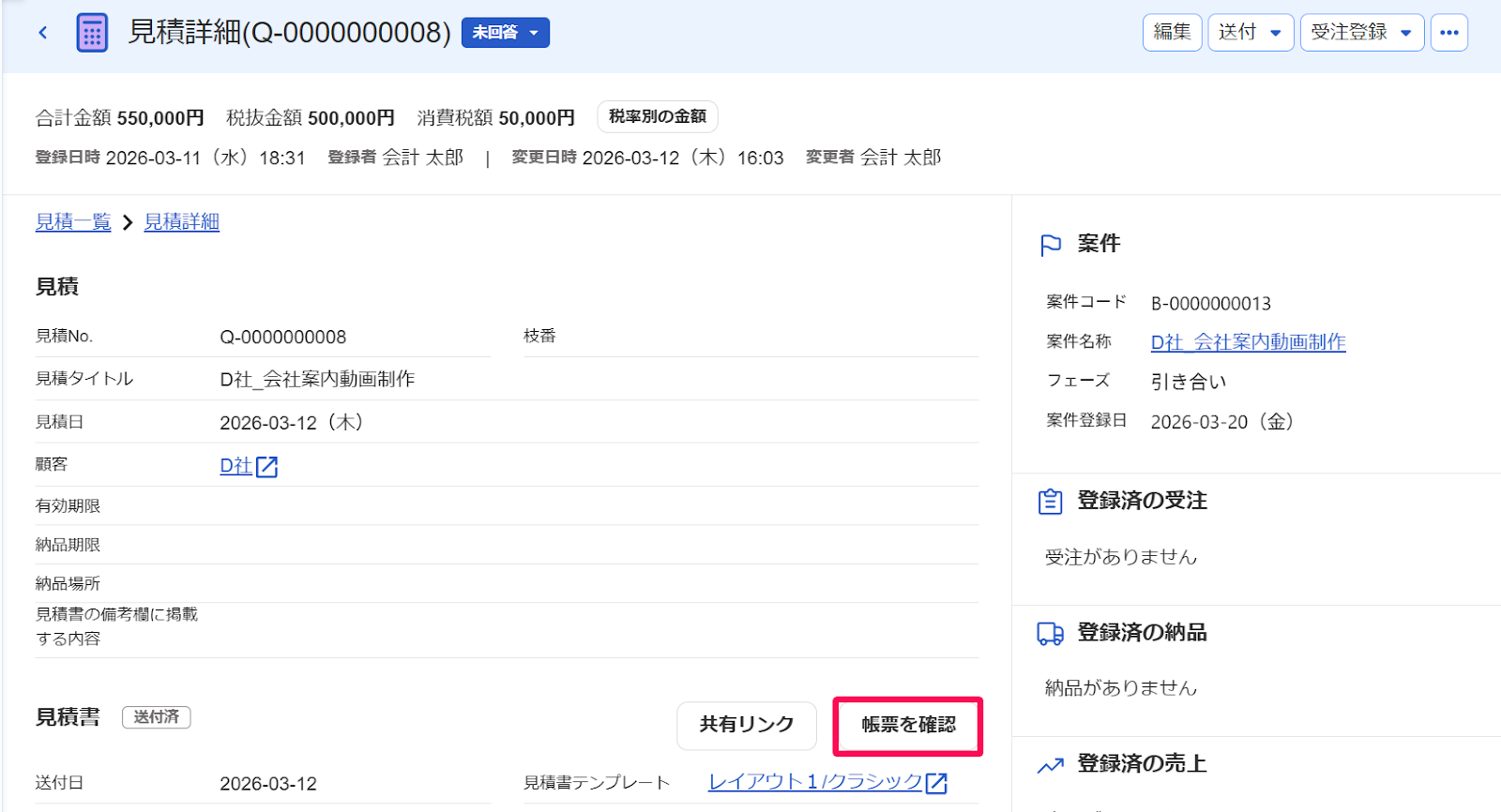Select the 見積タイトル value D社_会社案内動画制作
The height and width of the screenshot is (812, 1501).
click(317, 379)
